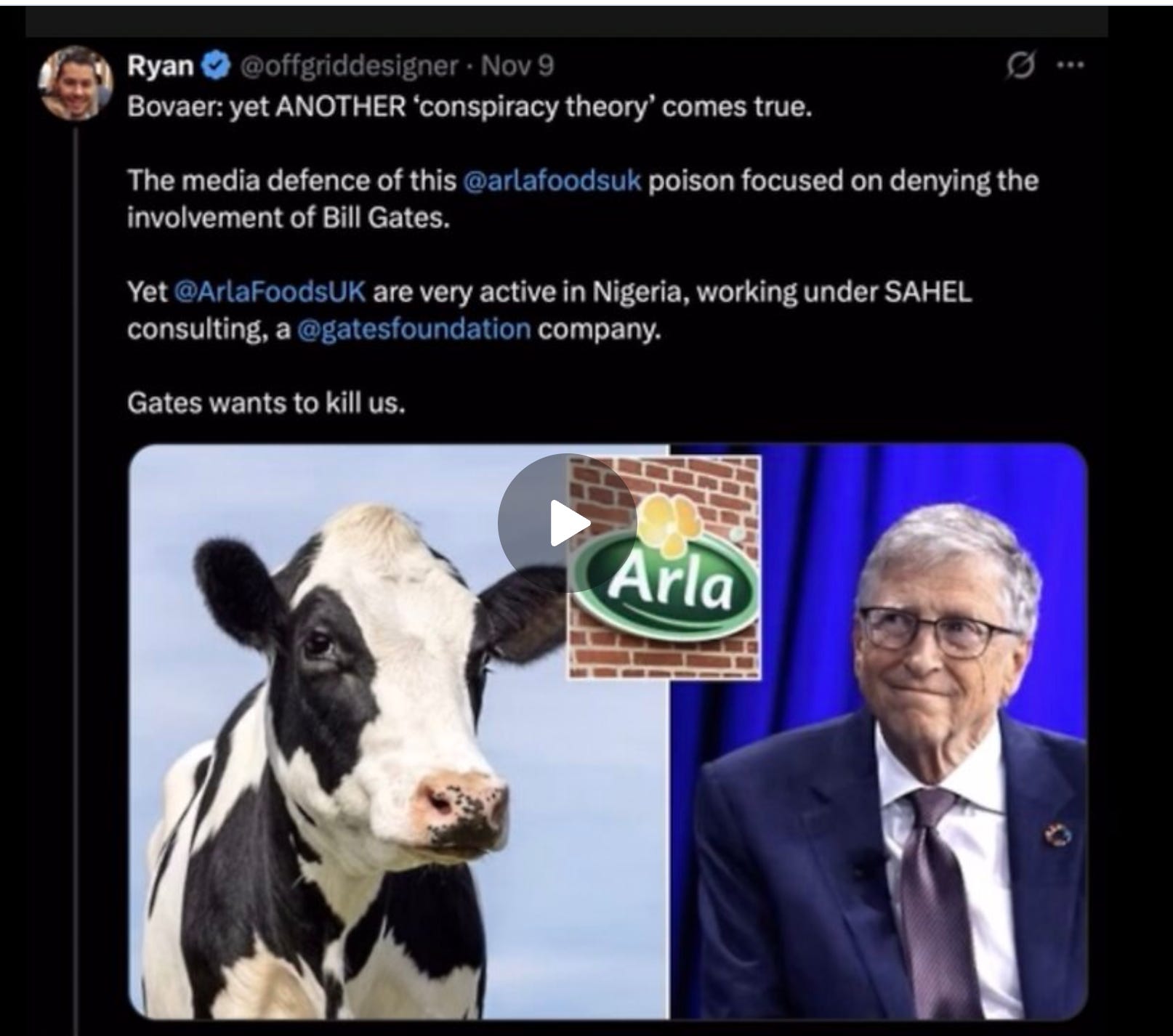The height and width of the screenshot is (1036, 1173).
Task: Click the blue verified badge
Action: coord(216,66)
